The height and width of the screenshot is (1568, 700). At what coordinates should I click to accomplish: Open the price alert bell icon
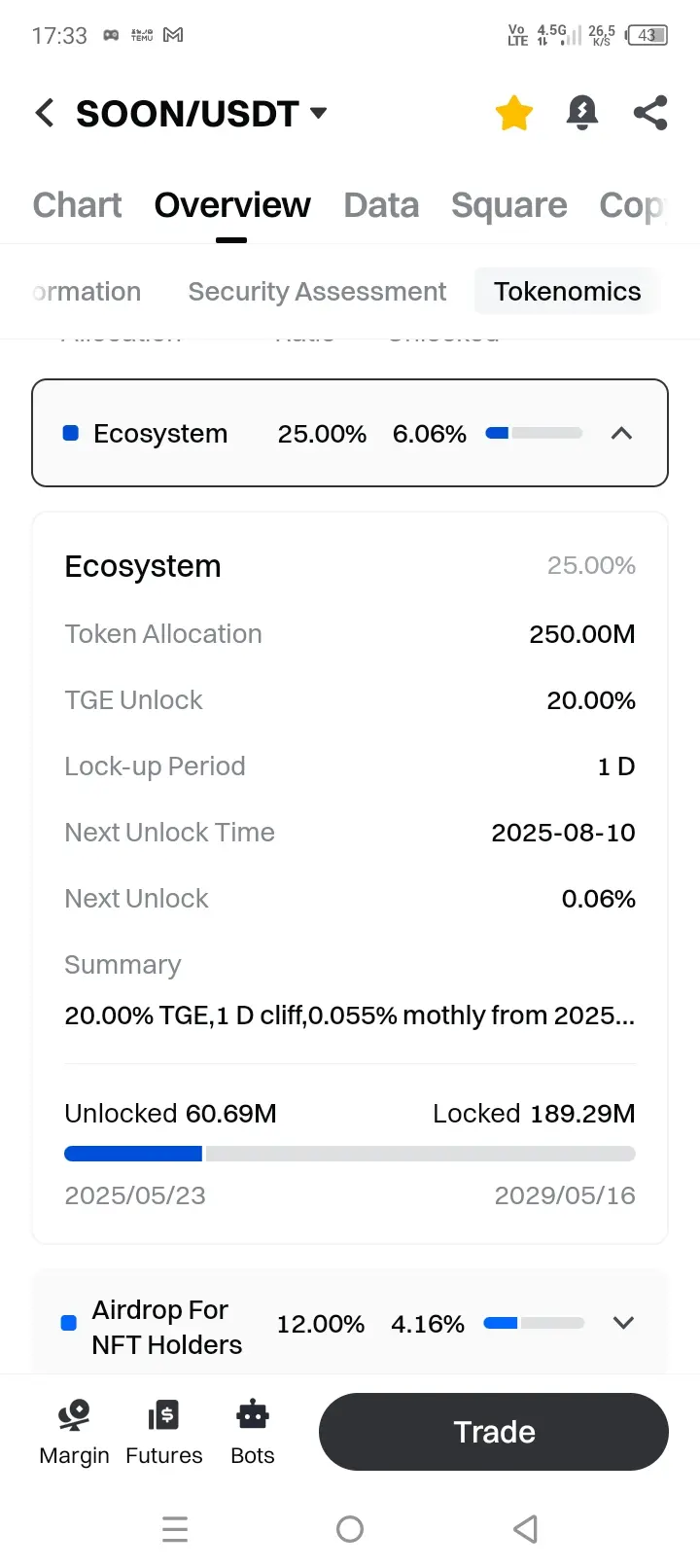click(582, 113)
